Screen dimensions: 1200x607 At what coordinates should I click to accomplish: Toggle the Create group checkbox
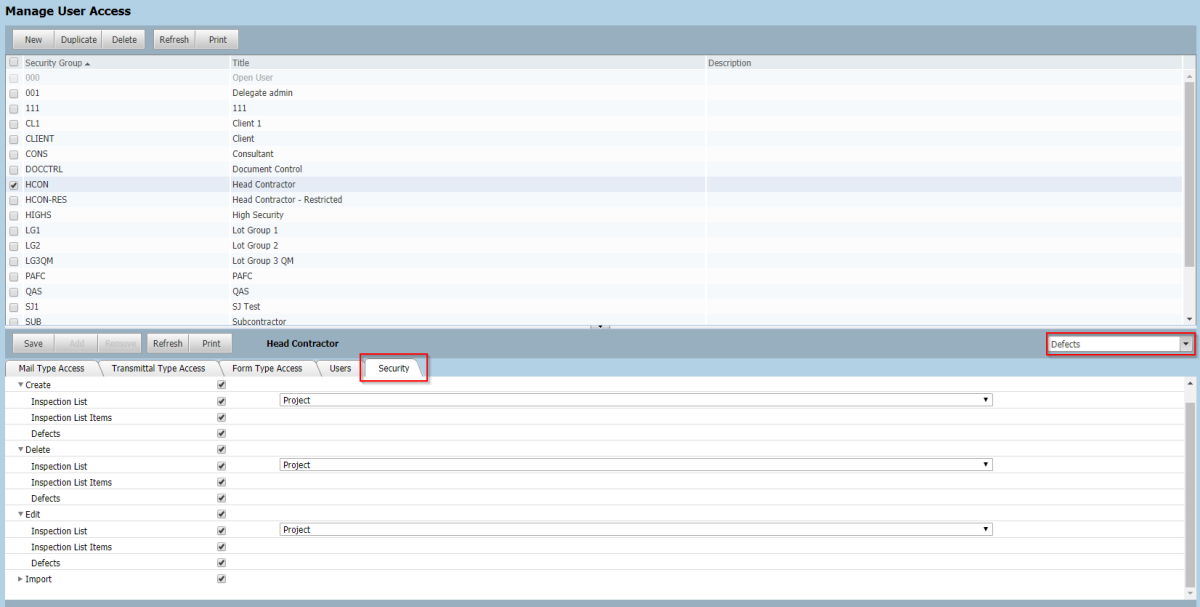click(x=221, y=385)
